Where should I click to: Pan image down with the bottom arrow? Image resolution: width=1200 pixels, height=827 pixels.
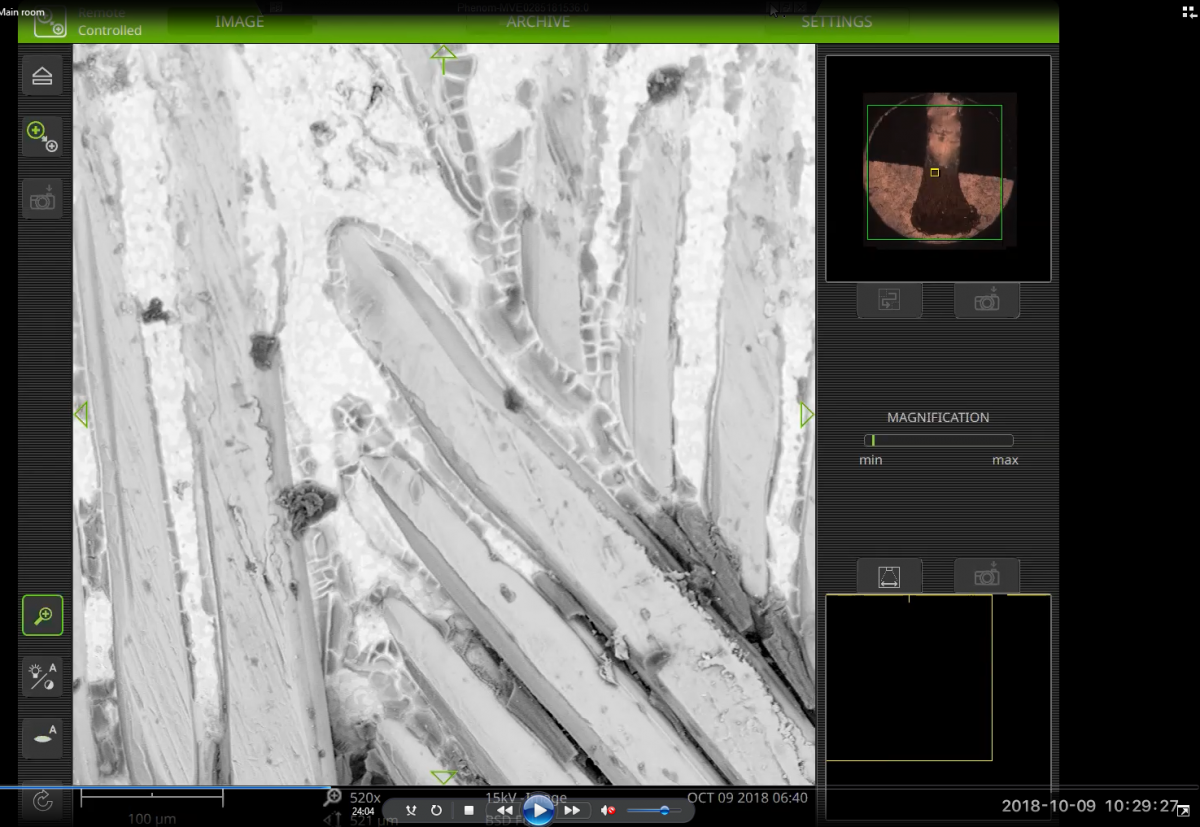tap(444, 777)
